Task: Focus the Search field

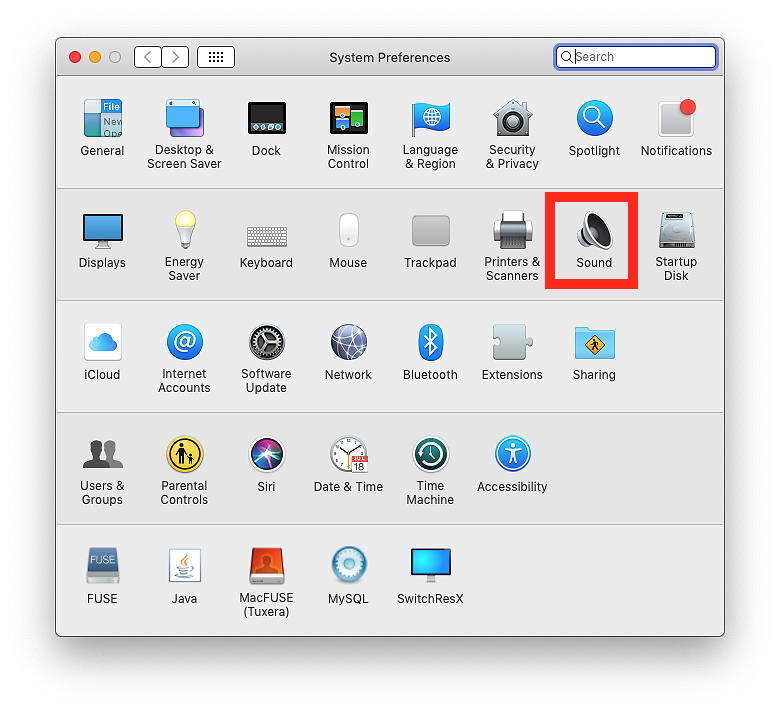Action: coord(636,57)
